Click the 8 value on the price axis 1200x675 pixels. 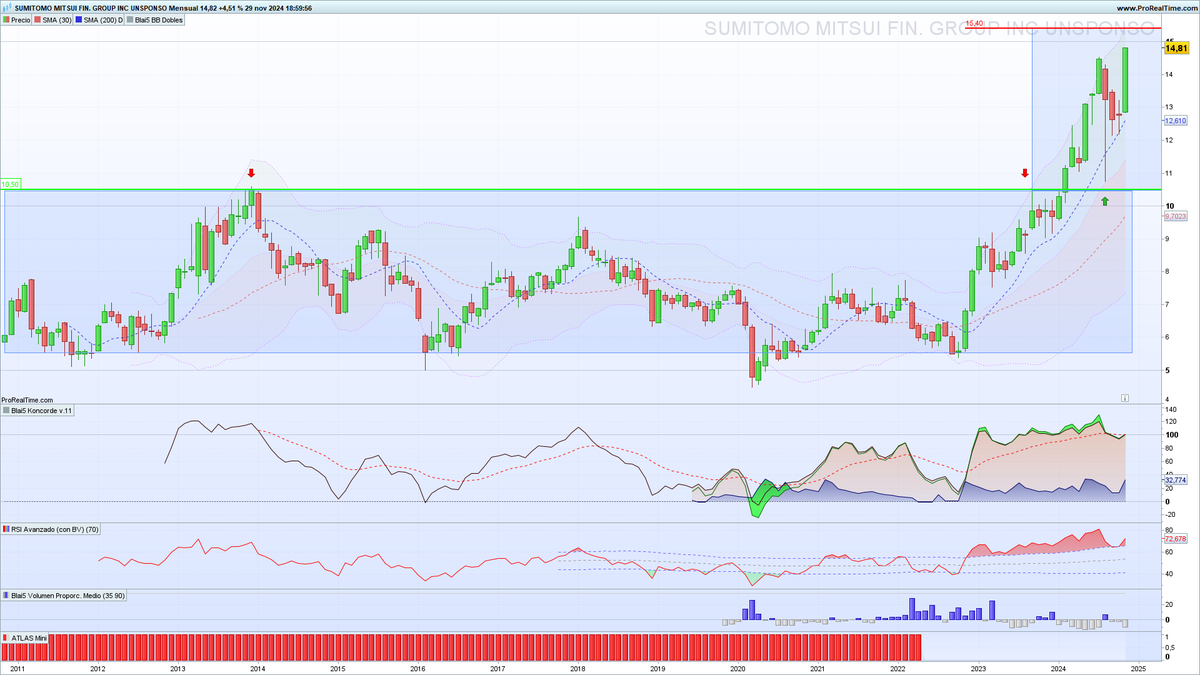(1167, 272)
